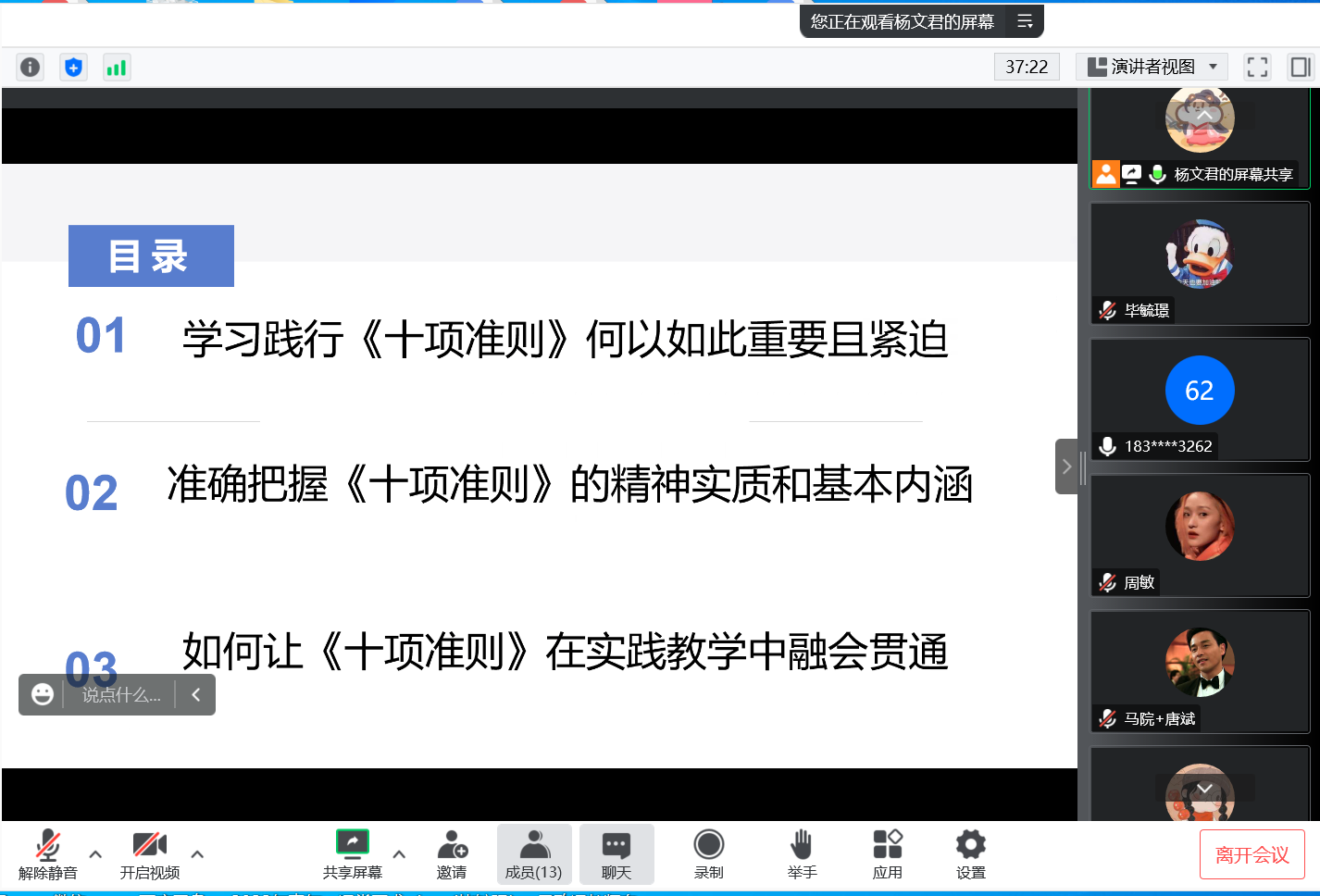Expand audio options arrow beside 解除静音
Image resolution: width=1320 pixels, height=896 pixels.
tap(95, 854)
